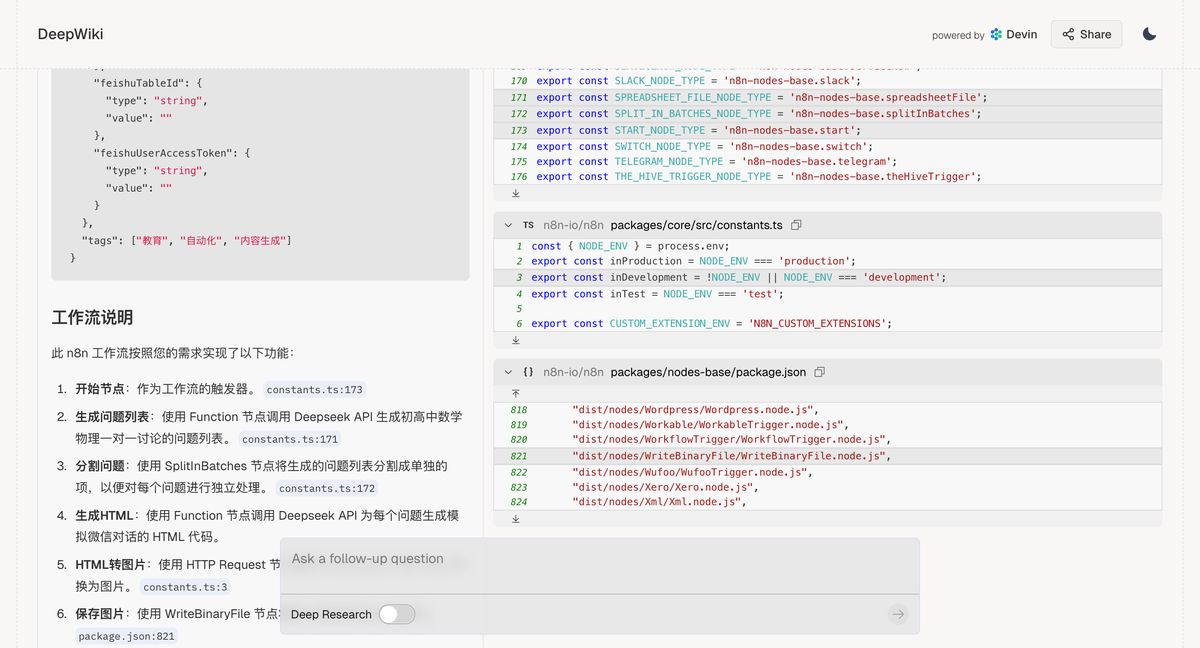The height and width of the screenshot is (648, 1200).
Task: Click download arrow under the package.json snippet
Action: (515, 518)
